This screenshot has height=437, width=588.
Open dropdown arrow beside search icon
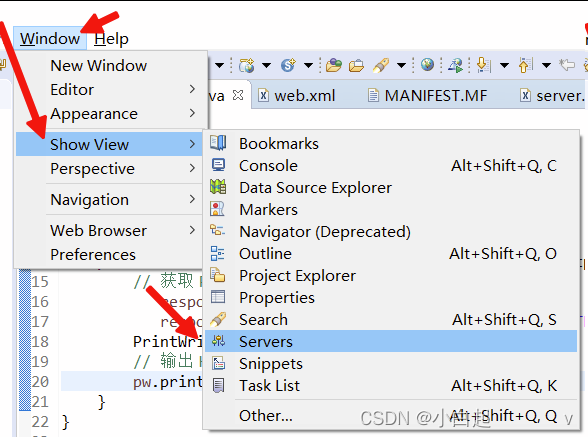[402, 66]
